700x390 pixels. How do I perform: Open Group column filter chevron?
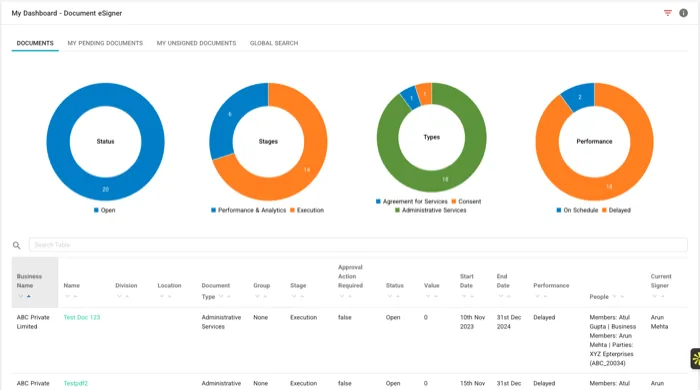click(x=257, y=296)
